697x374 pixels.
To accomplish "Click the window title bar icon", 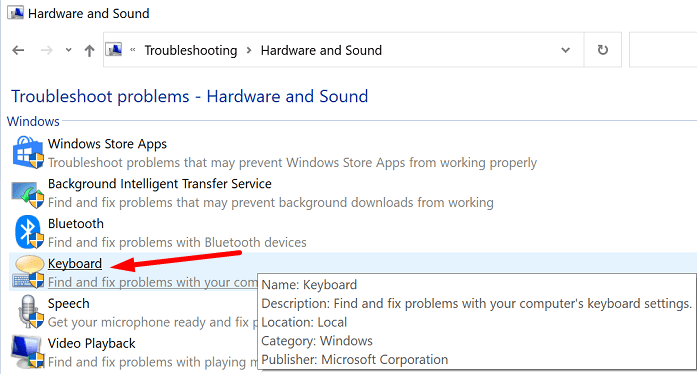I will point(16,13).
